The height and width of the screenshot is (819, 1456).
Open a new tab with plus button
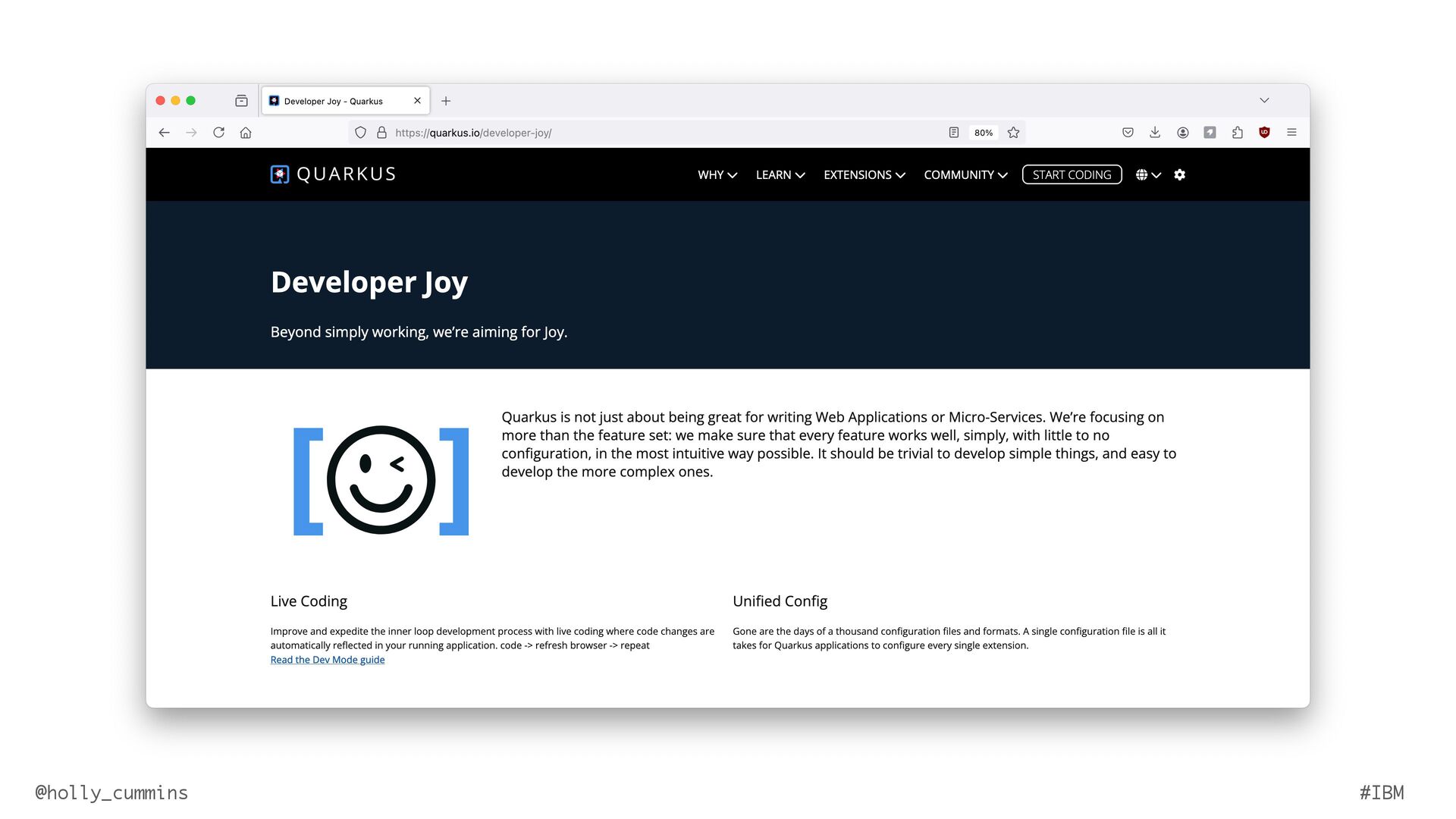tap(446, 101)
